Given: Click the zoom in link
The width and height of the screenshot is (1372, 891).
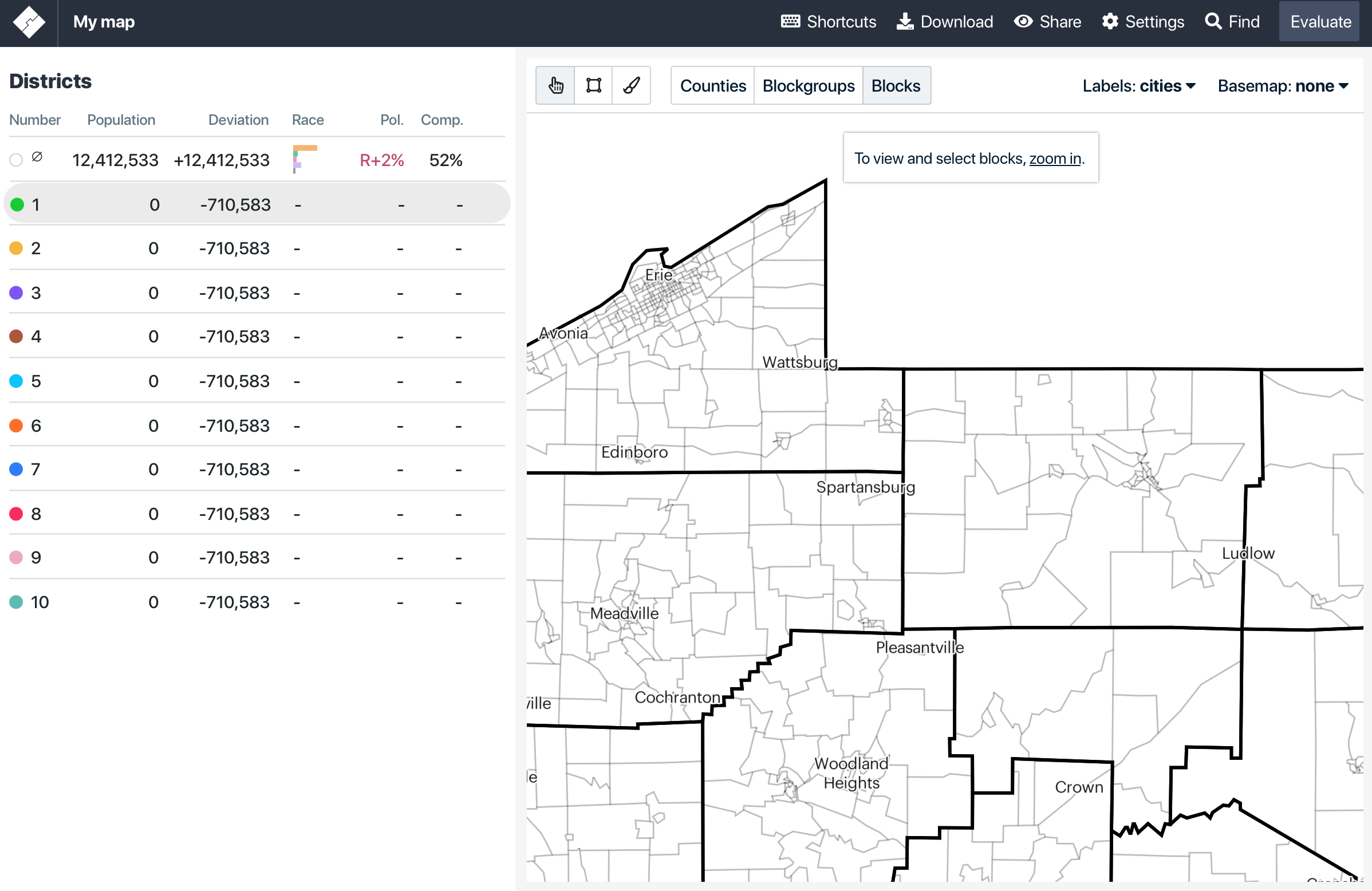Looking at the screenshot, I should click(x=1054, y=158).
